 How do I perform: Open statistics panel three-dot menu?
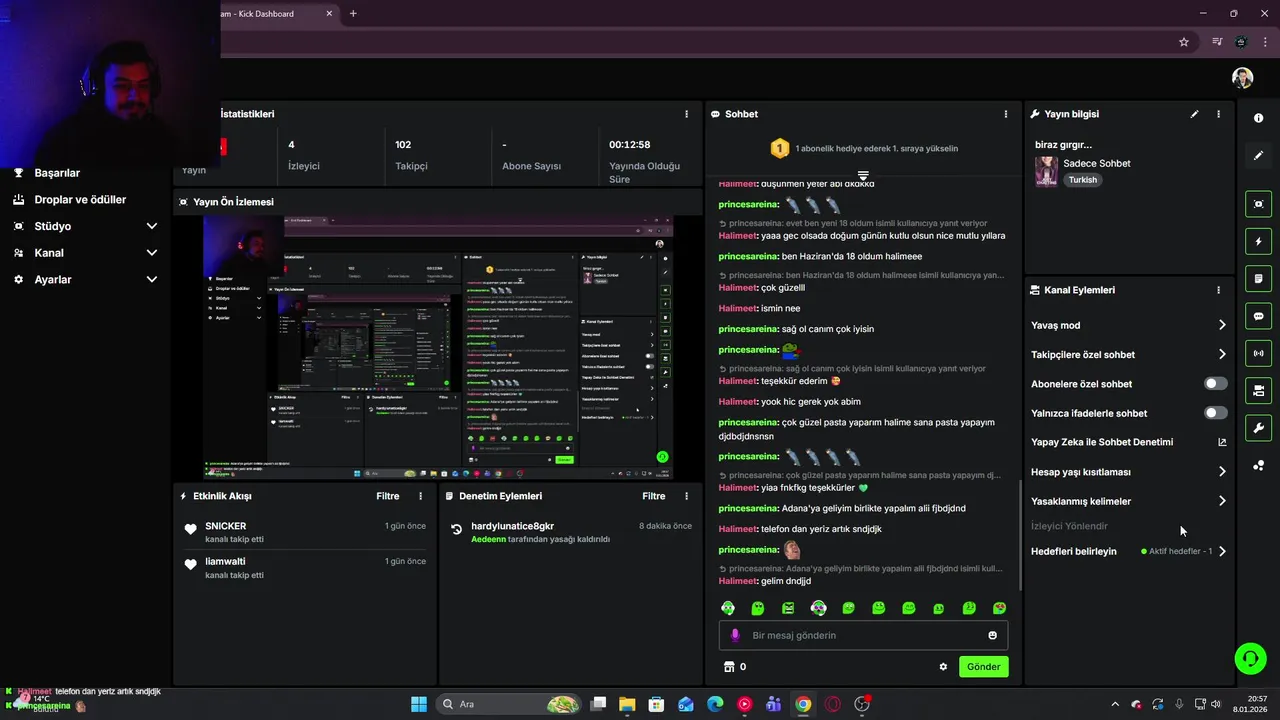686,114
